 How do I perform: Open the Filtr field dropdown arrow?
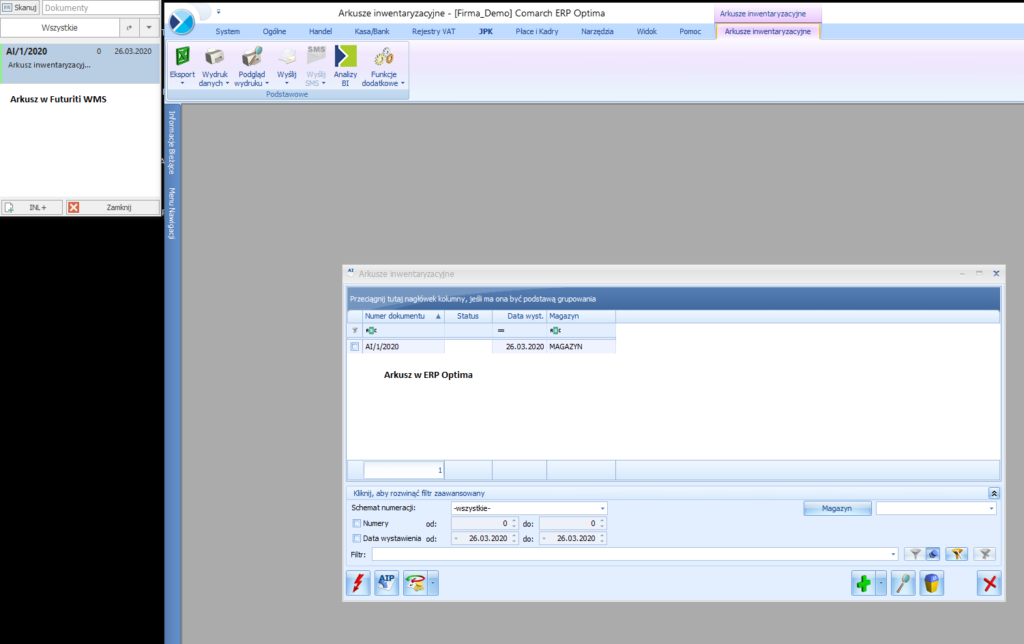pyautogui.click(x=893, y=555)
